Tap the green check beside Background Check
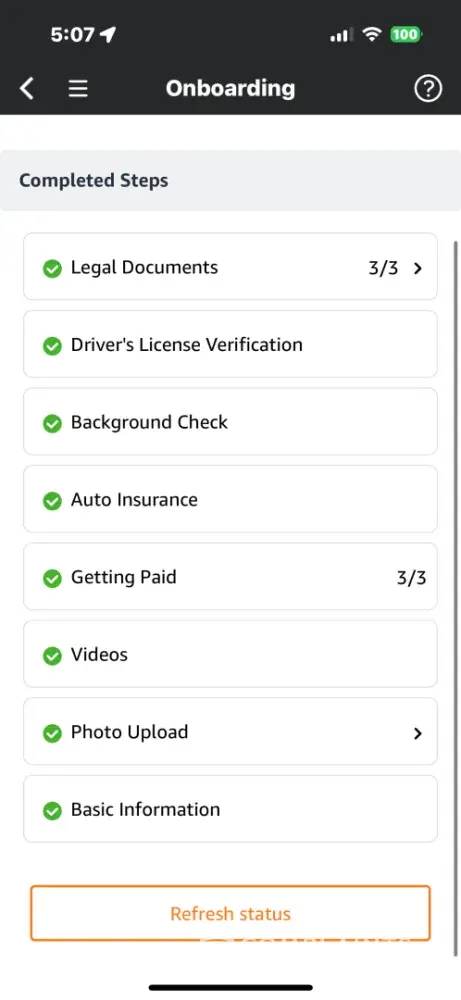 tap(52, 423)
